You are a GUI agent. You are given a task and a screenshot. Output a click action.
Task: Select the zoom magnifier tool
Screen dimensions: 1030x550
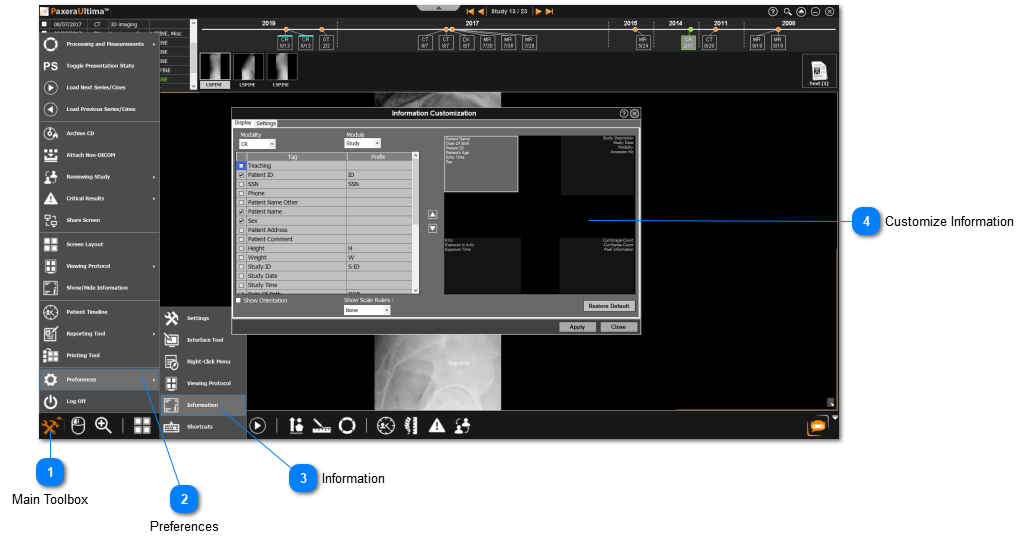(103, 425)
